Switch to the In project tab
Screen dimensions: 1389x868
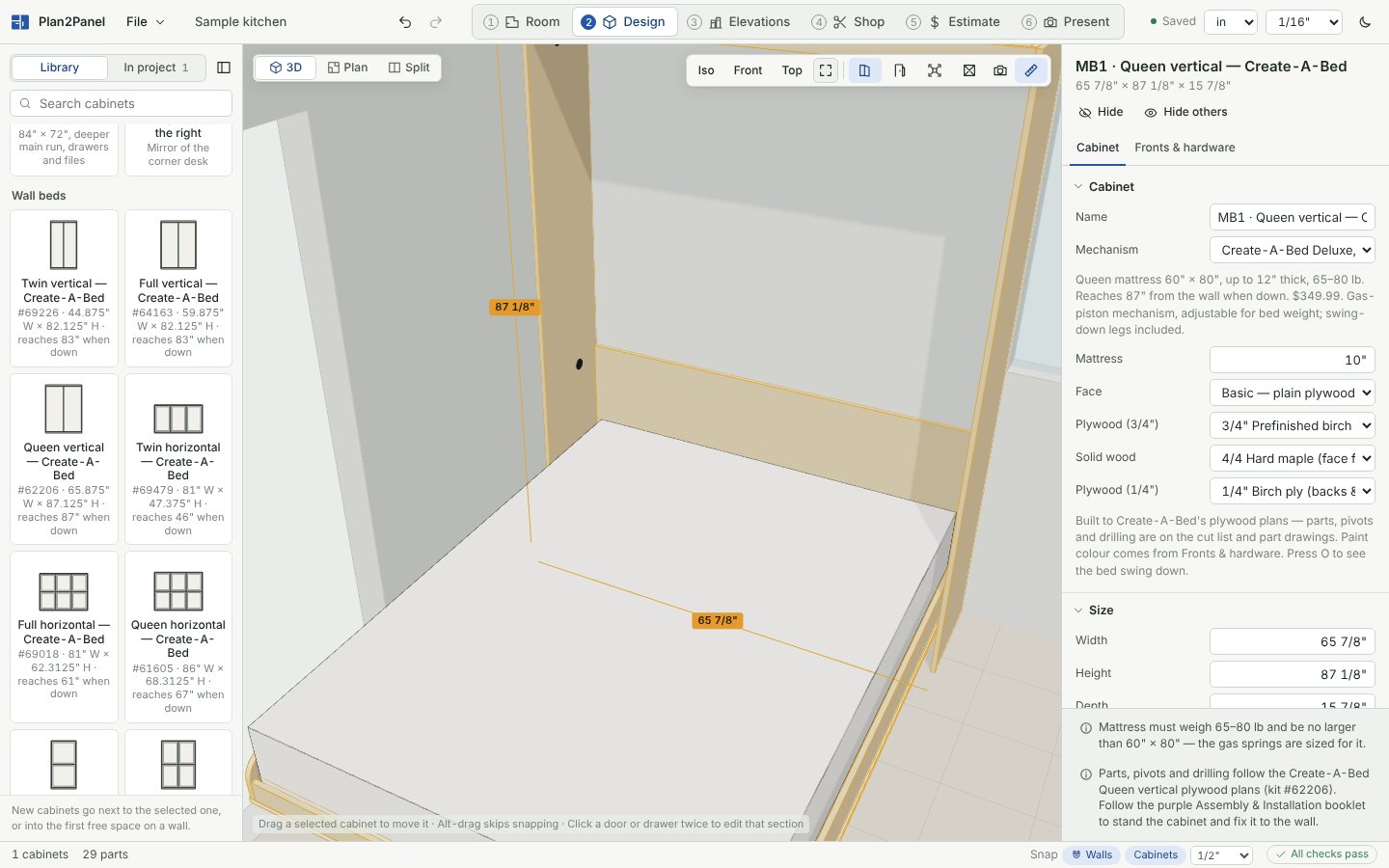click(156, 68)
